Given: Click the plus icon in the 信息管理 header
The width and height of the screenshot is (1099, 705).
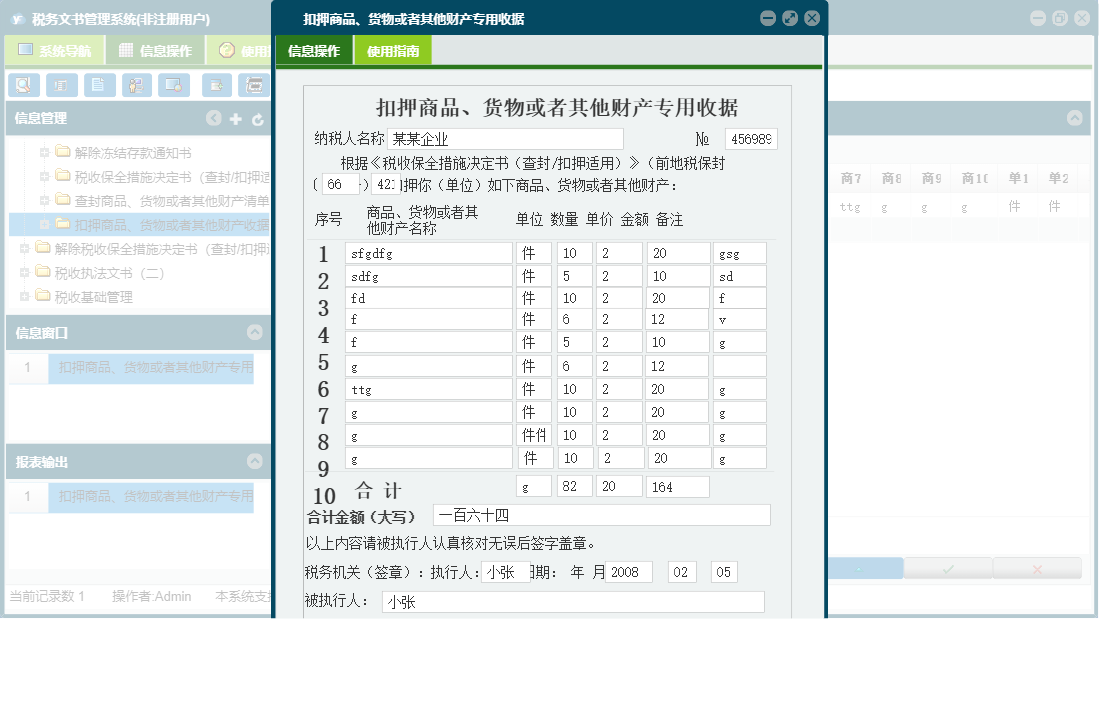Looking at the screenshot, I should pyautogui.click(x=233, y=118).
